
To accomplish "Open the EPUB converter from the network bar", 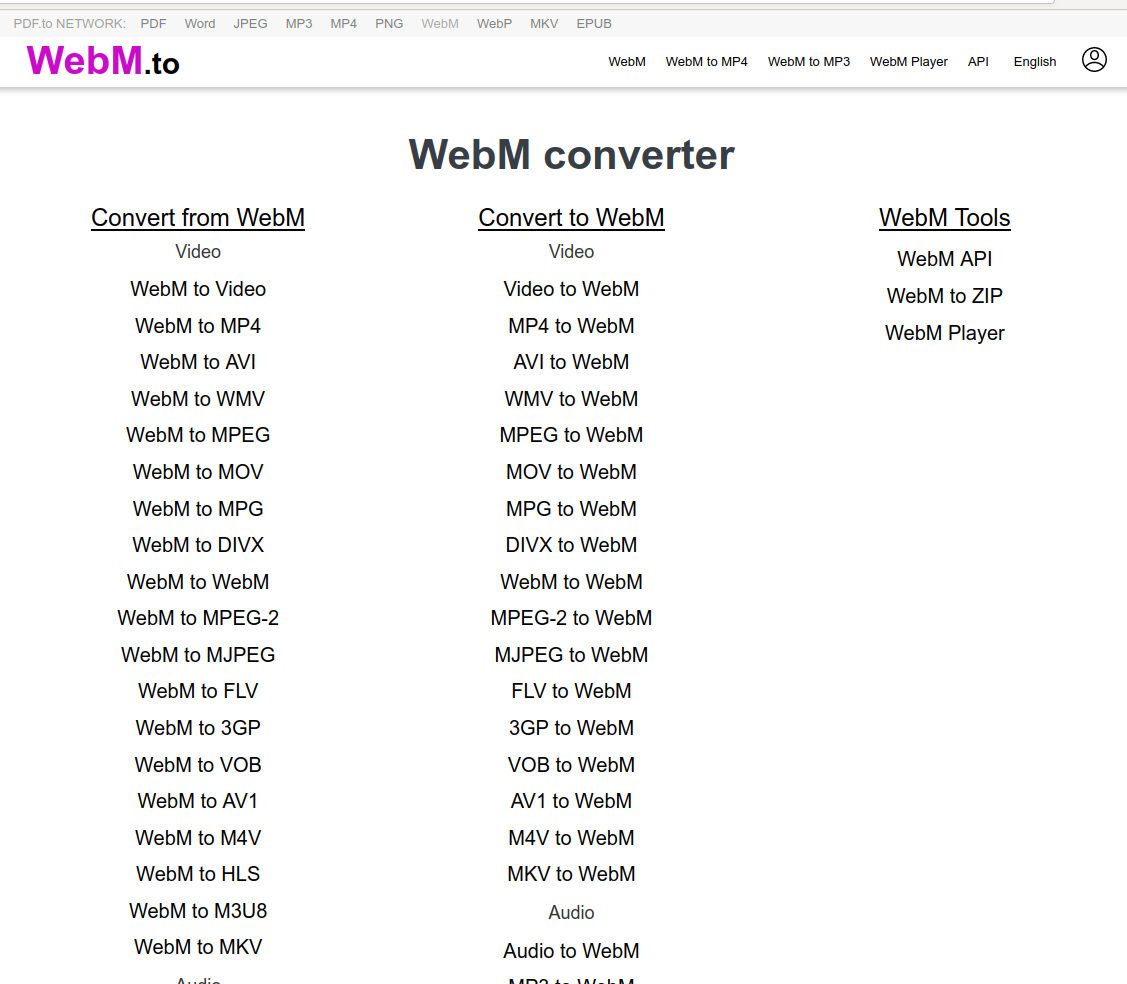I will [594, 23].
